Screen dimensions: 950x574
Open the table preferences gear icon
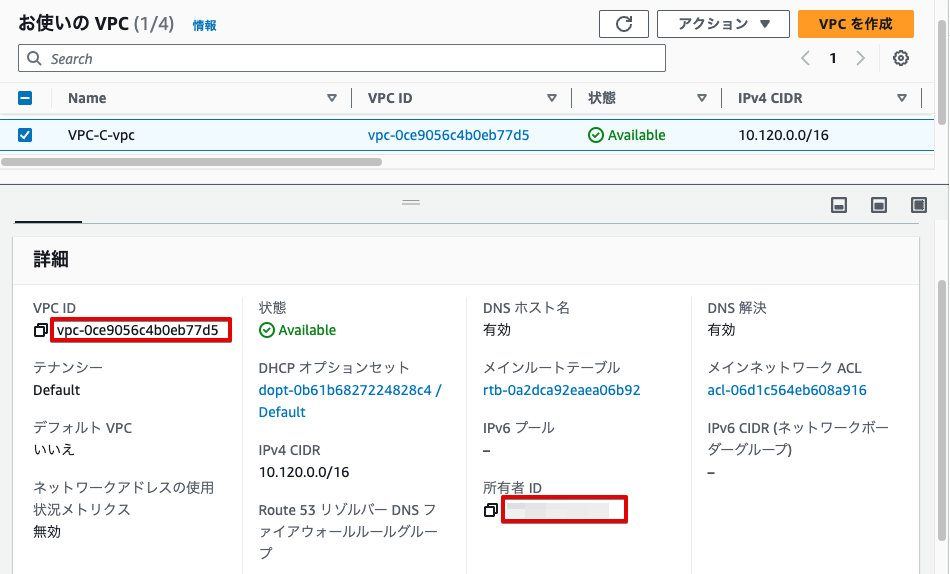tap(900, 58)
